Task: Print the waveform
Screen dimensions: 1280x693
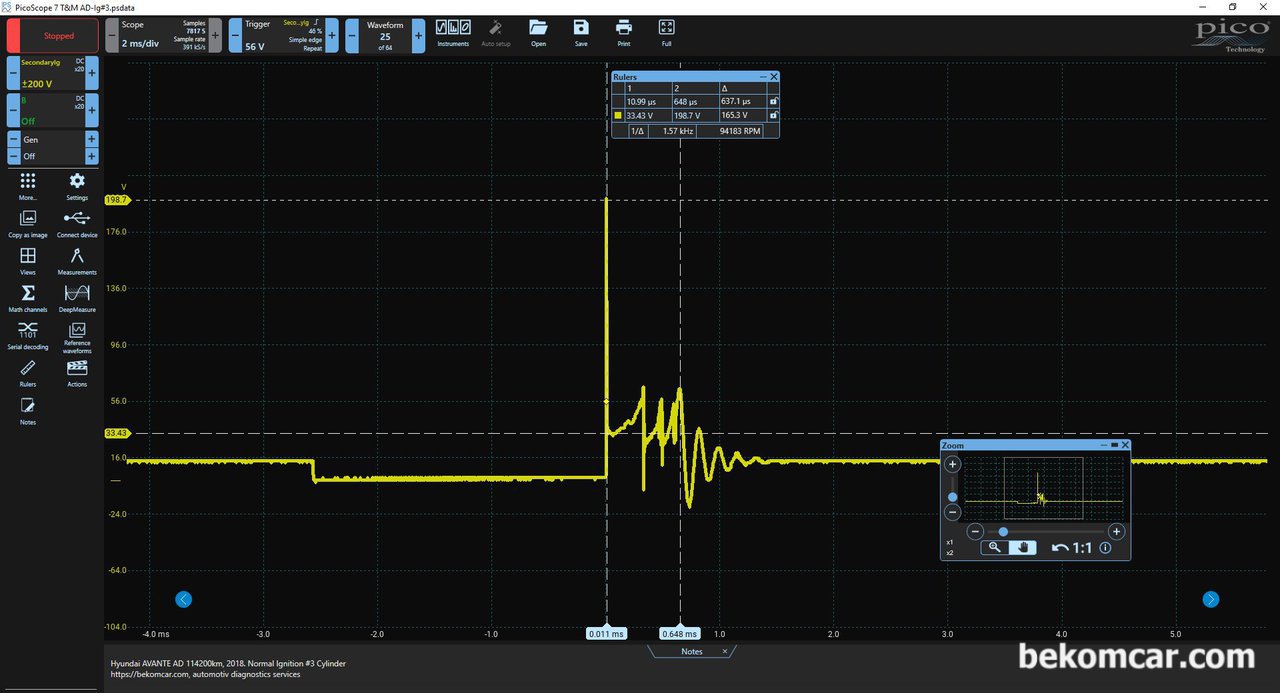Action: pyautogui.click(x=624, y=34)
